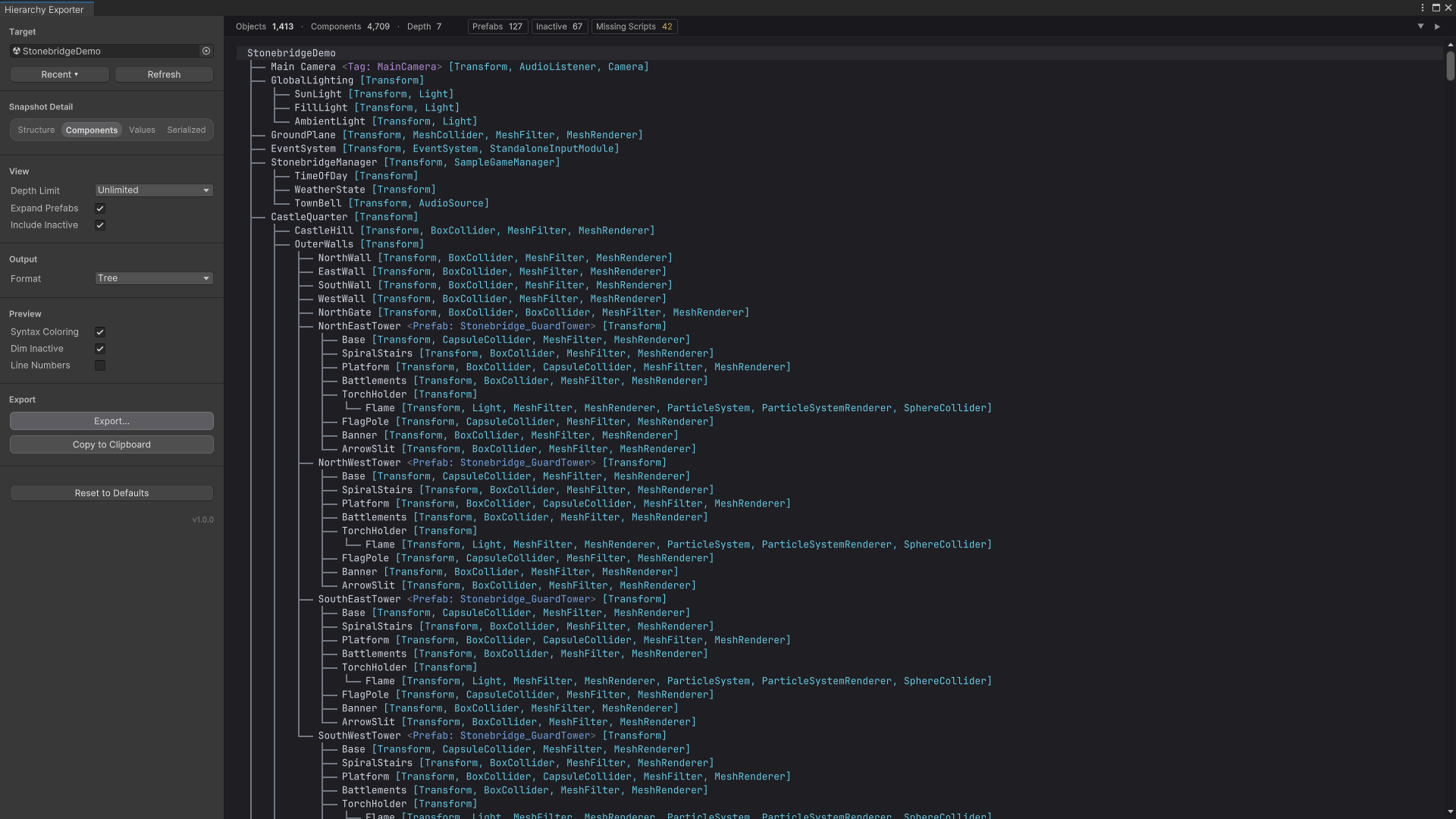This screenshot has width=1456, height=819.
Task: Maximize the Hierarchy Exporter window
Action: click(x=1436, y=8)
